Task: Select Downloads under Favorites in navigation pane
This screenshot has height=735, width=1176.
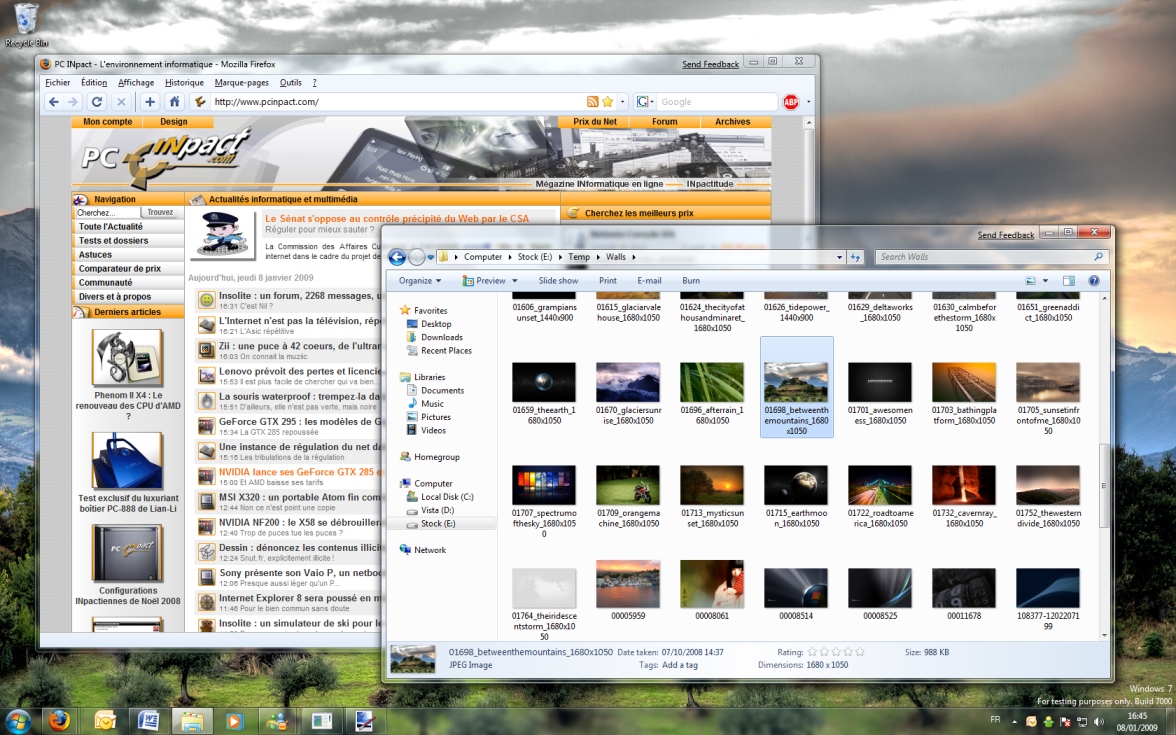Action: pyautogui.click(x=441, y=338)
